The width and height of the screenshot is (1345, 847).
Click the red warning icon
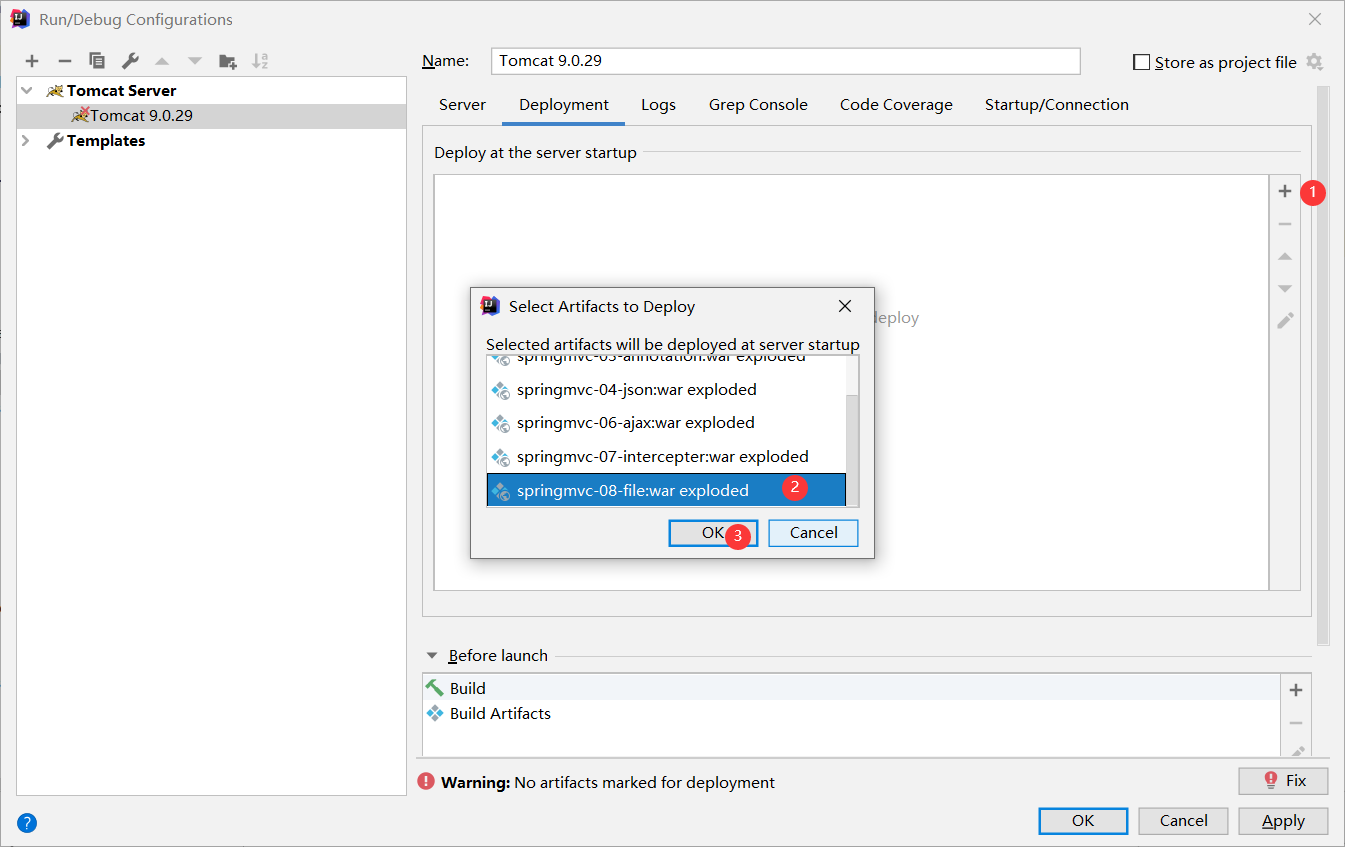[426, 782]
